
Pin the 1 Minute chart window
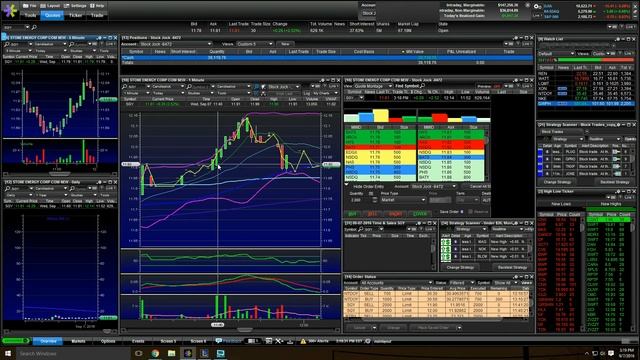[x=322, y=80]
